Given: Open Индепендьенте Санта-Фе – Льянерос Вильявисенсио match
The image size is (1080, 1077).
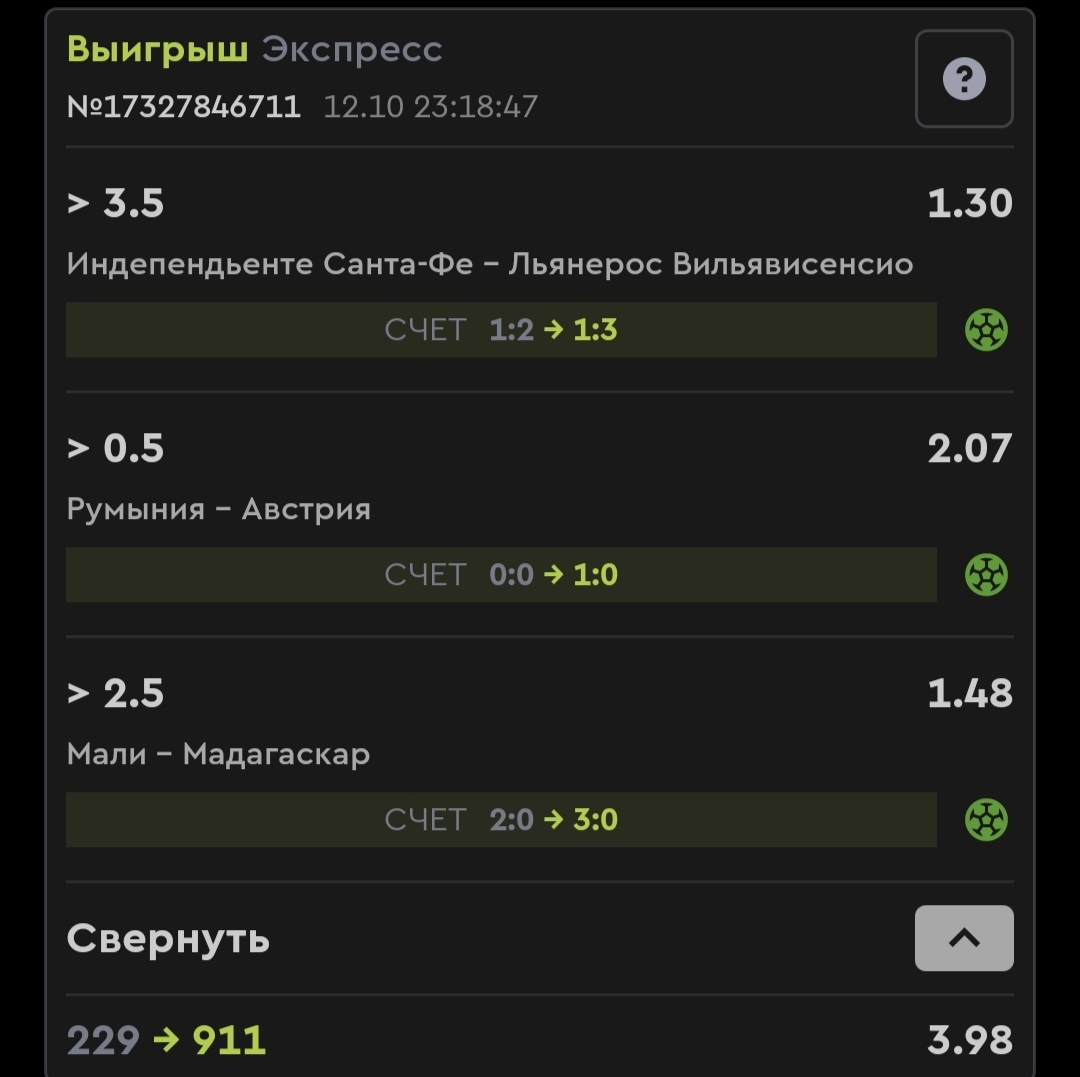Looking at the screenshot, I should pyautogui.click(x=489, y=264).
